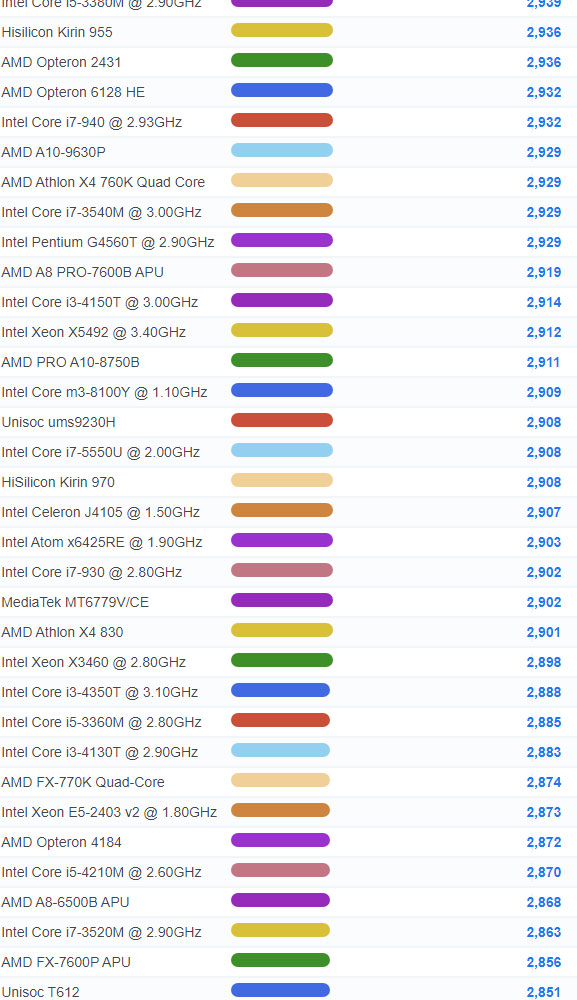Select the AMD FX-7600P APU link
The image size is (577, 1000).
[66, 961]
